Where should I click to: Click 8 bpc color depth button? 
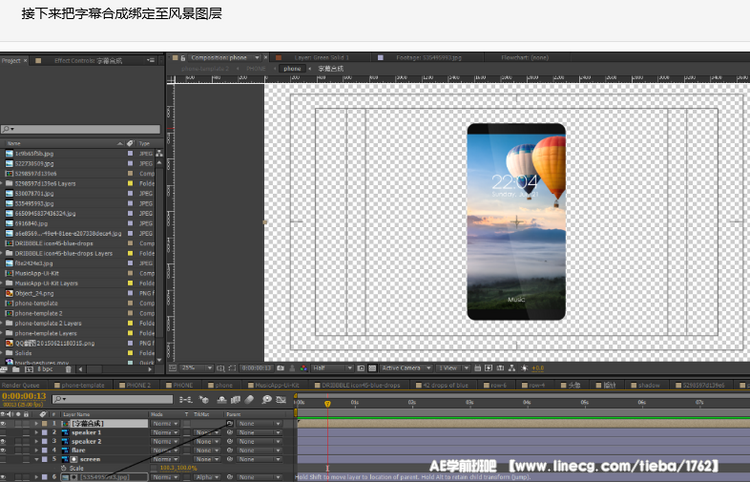pyautogui.click(x=45, y=369)
